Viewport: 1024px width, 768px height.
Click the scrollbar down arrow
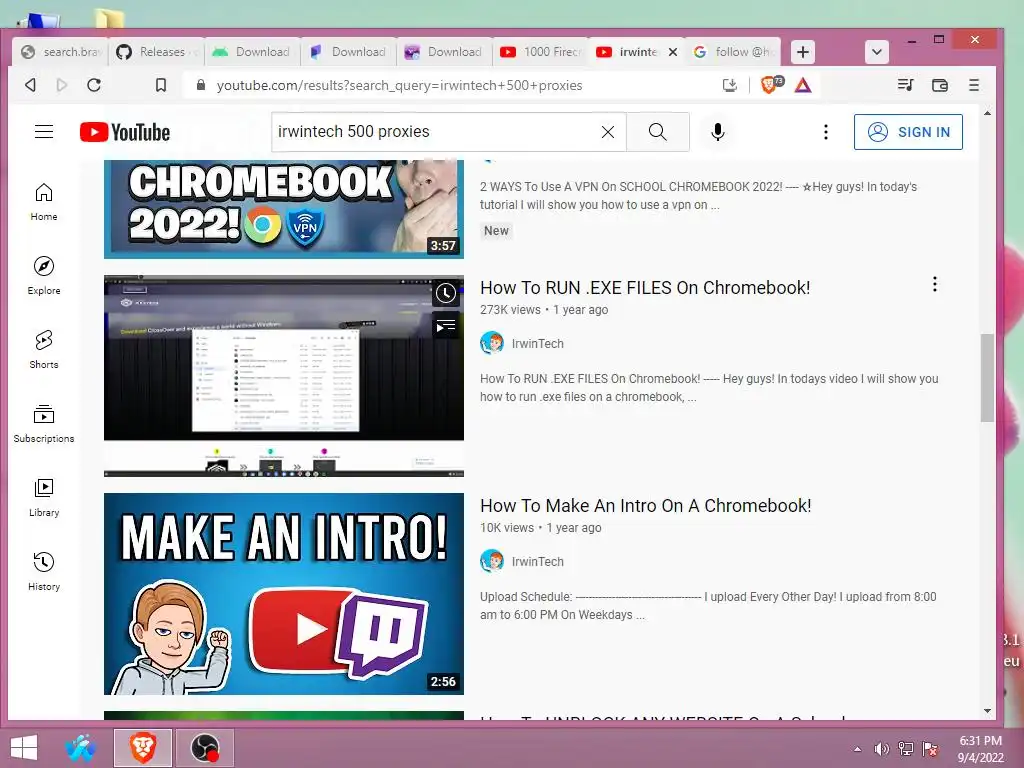987,711
